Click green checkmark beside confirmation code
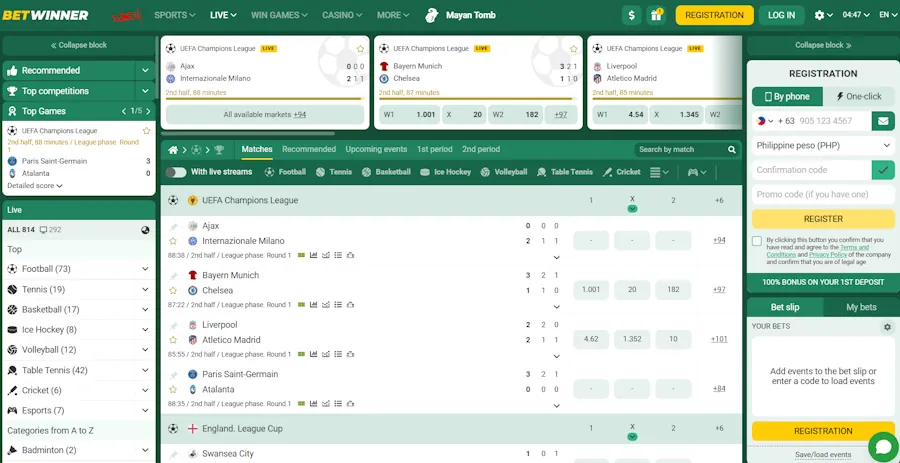Screen dimensions: 900x463 coord(883,170)
